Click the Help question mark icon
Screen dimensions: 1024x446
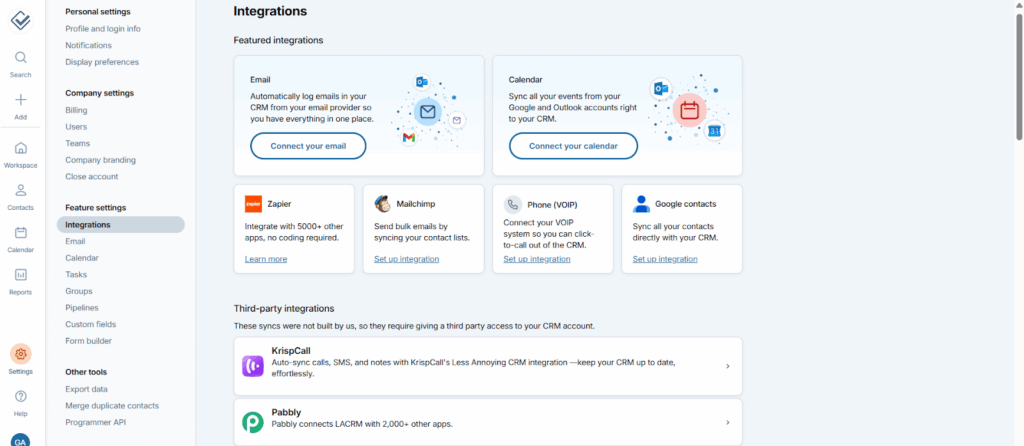pyautogui.click(x=21, y=396)
